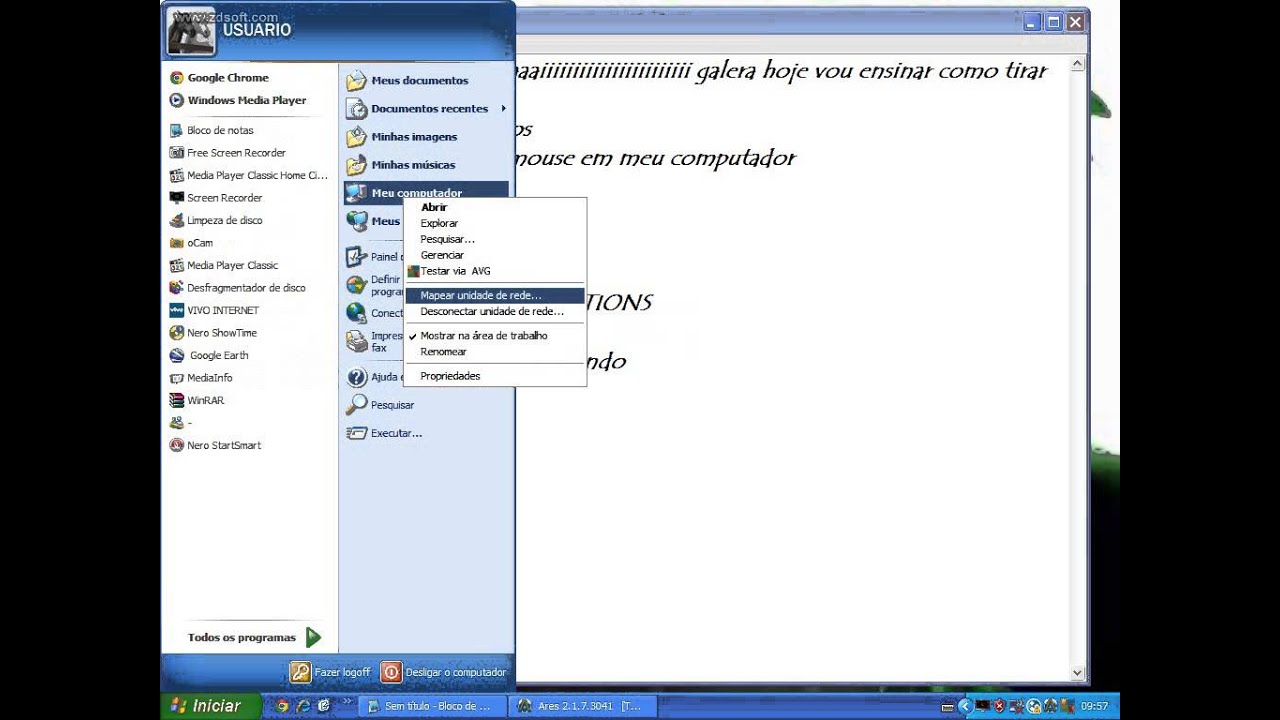
Task: Open Propriedades from context menu
Action: 495,376
